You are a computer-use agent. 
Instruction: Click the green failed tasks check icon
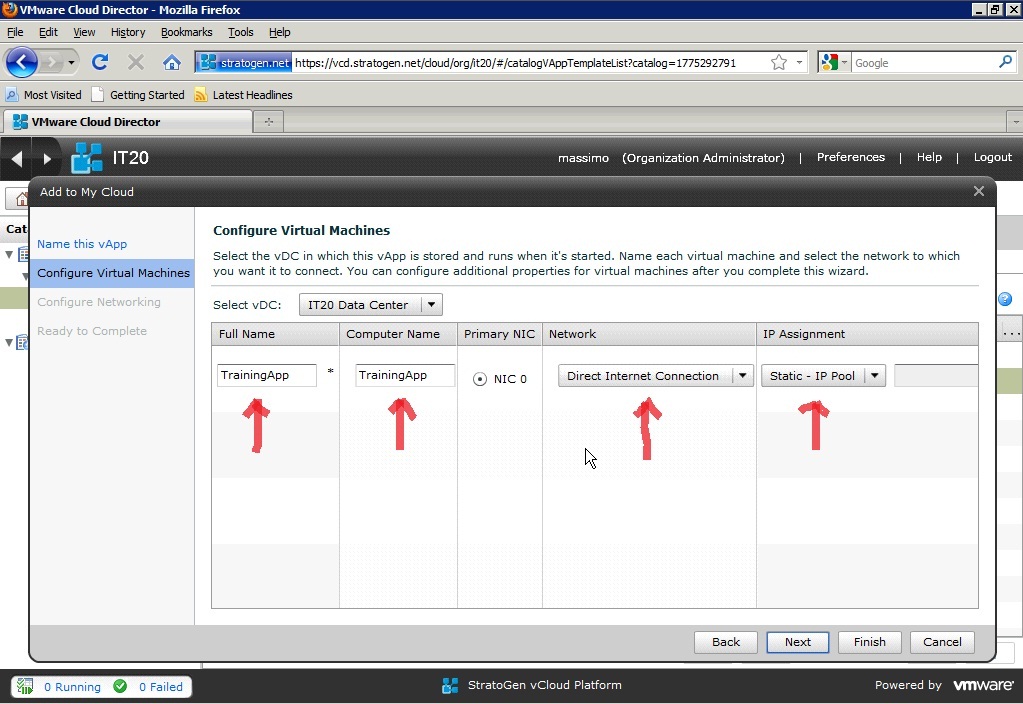[120, 686]
